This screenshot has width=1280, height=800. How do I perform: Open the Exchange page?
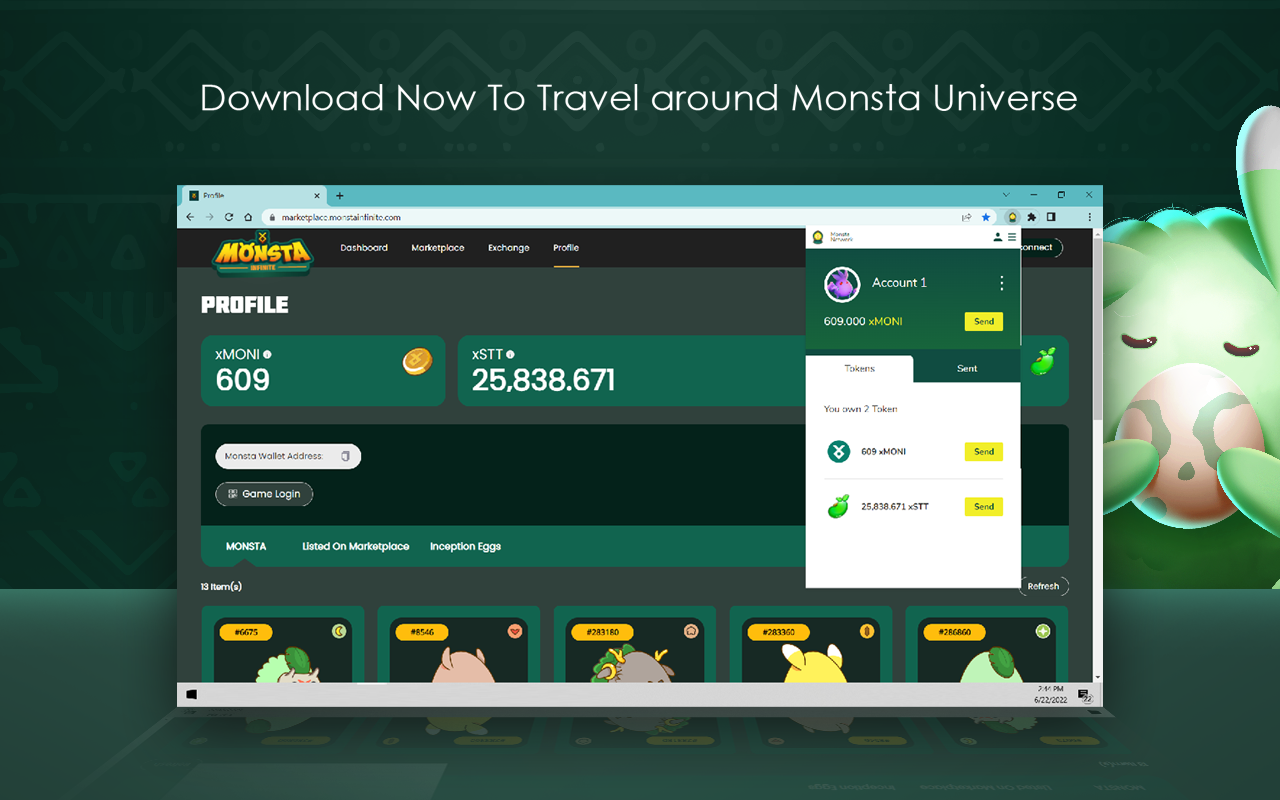click(509, 248)
